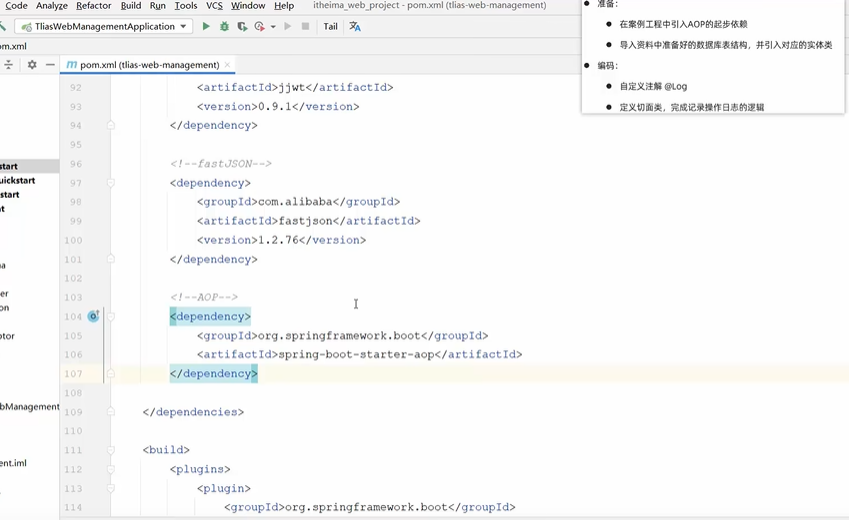Open the Tools menu

click(x=186, y=5)
